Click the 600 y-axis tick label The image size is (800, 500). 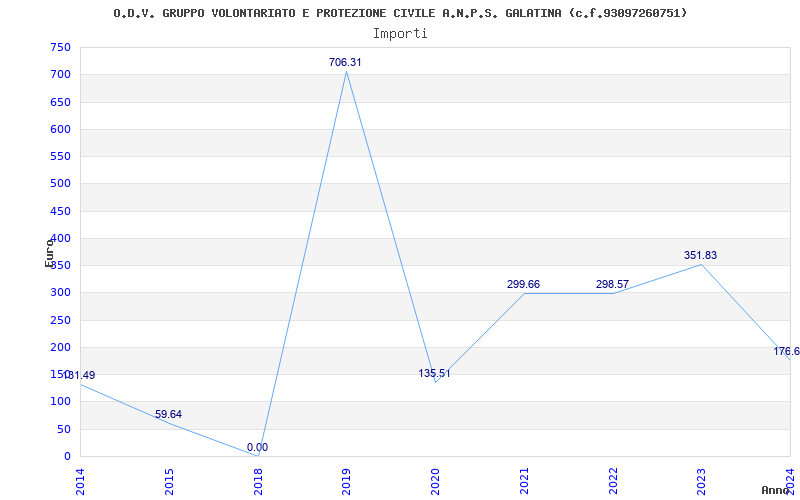(x=60, y=129)
